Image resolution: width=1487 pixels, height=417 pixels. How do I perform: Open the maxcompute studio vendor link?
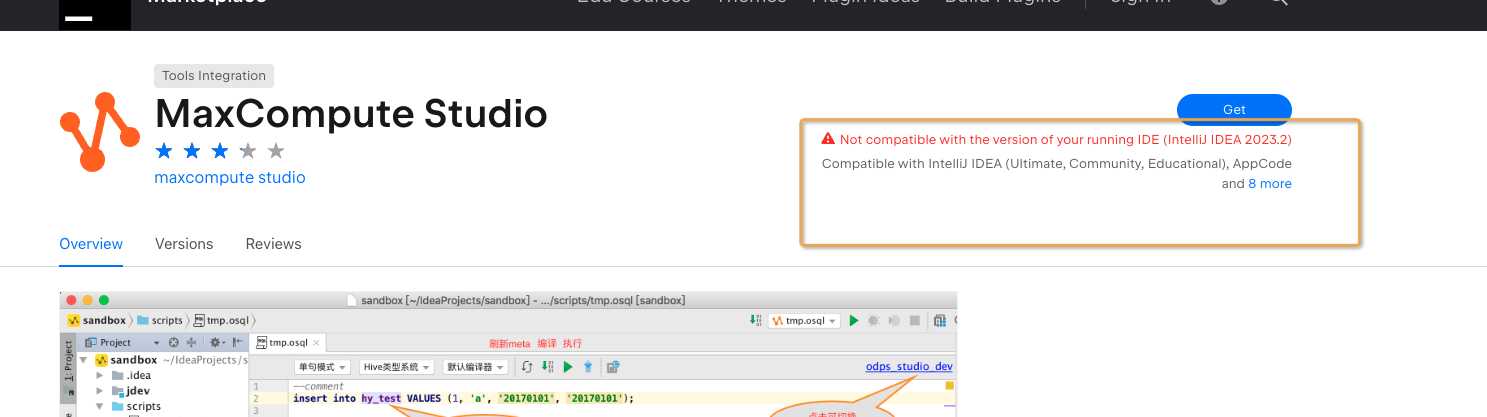[x=230, y=177]
